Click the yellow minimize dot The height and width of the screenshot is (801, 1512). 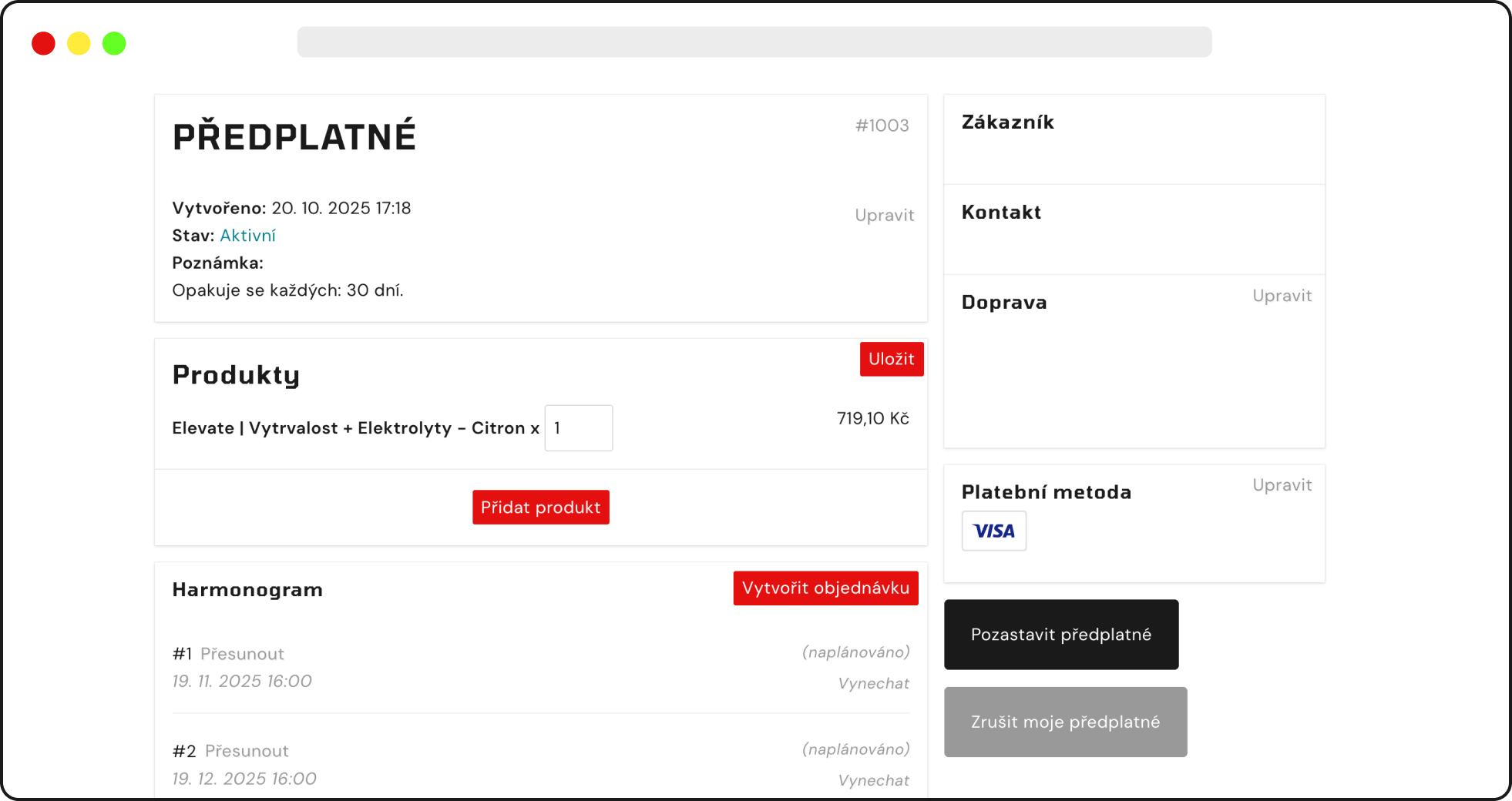79,43
